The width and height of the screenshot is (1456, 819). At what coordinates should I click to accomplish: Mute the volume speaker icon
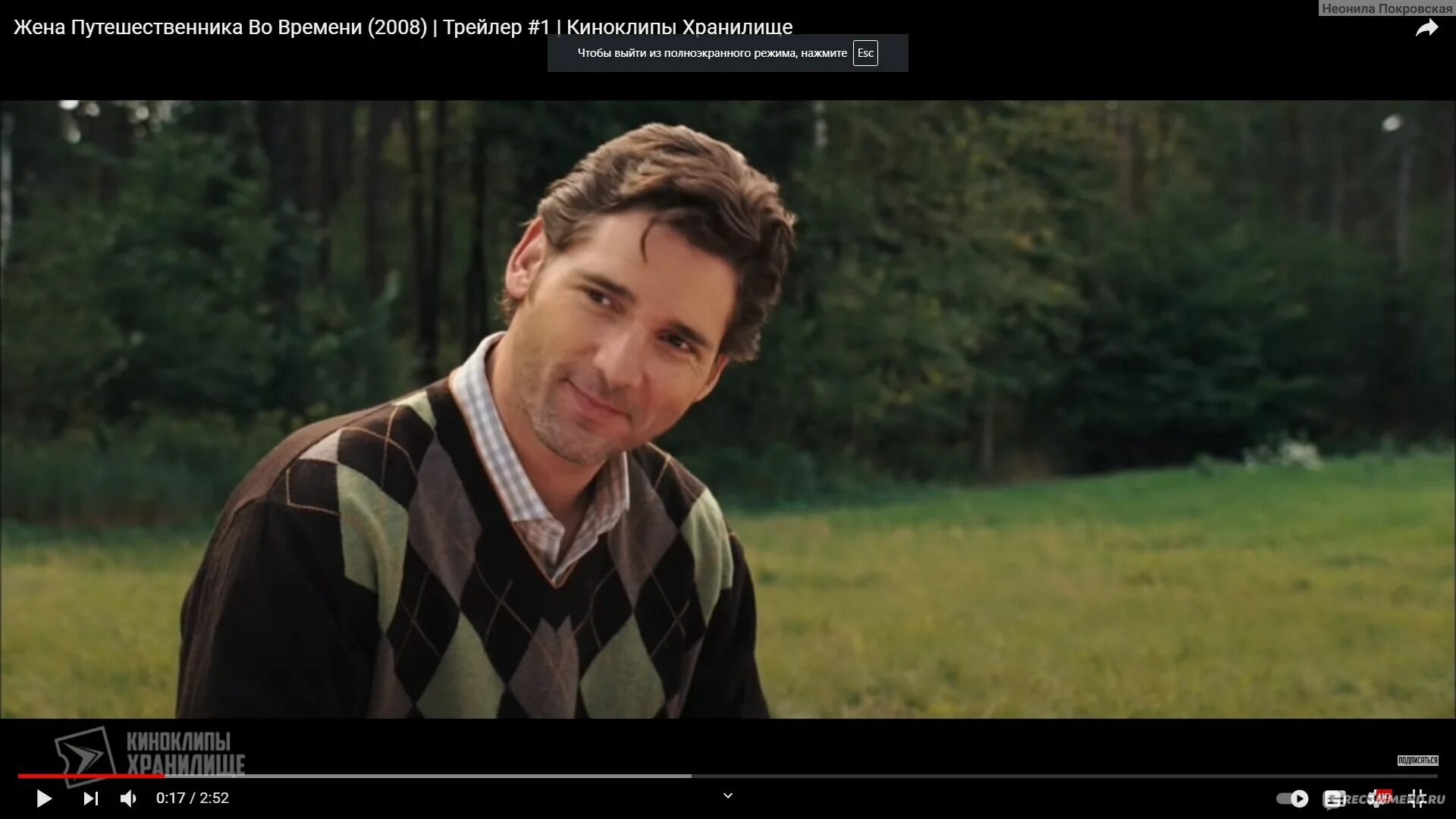coord(128,798)
